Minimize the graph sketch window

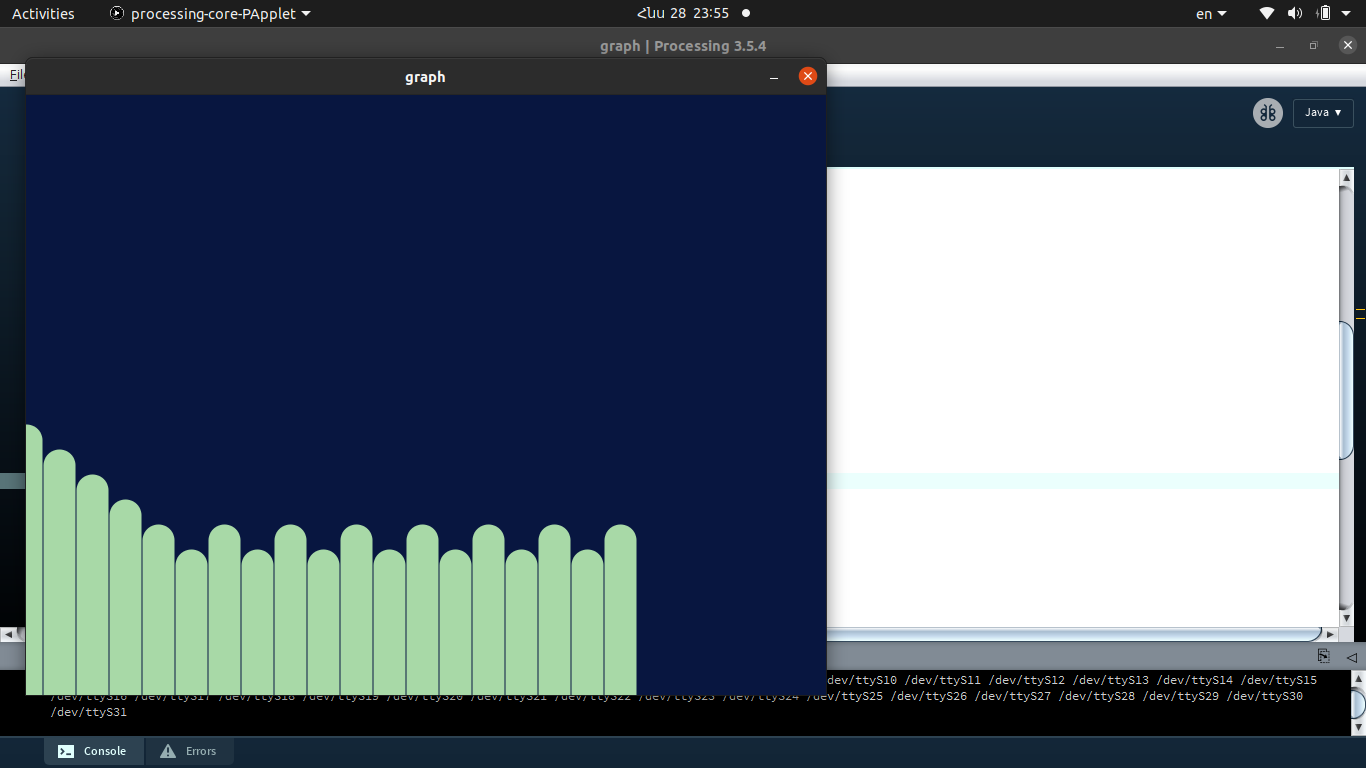click(774, 77)
